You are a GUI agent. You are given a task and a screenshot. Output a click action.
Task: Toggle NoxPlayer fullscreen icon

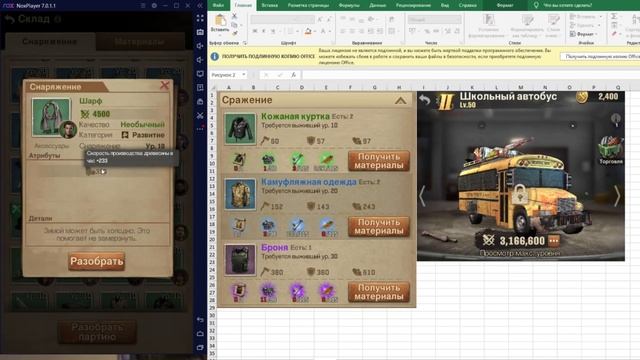click(x=200, y=18)
